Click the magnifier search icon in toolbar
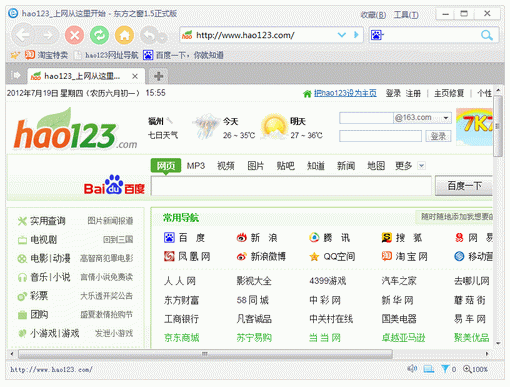 [487, 35]
